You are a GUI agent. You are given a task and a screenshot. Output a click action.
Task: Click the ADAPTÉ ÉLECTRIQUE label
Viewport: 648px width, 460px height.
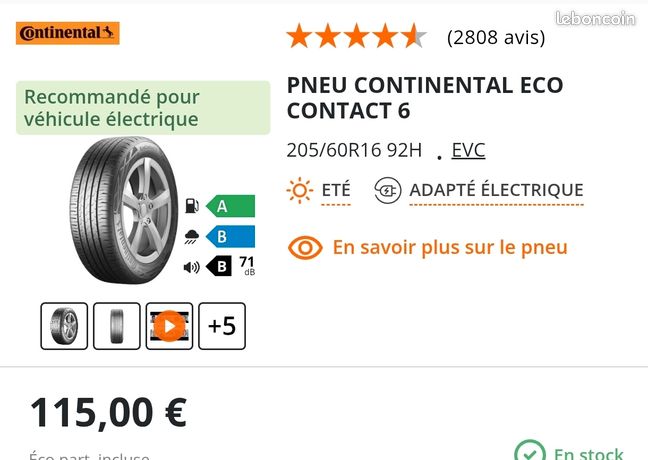click(x=496, y=190)
